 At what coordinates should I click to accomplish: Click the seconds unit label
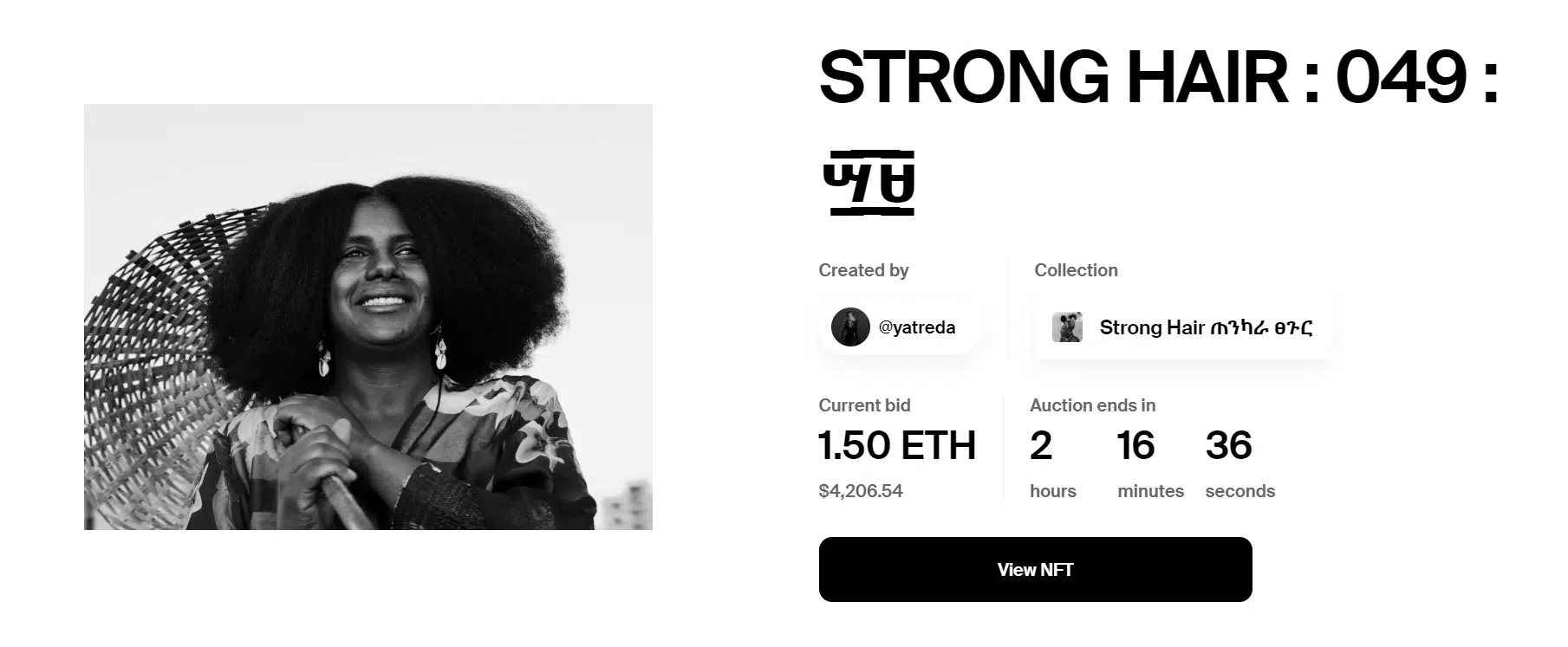click(1239, 491)
